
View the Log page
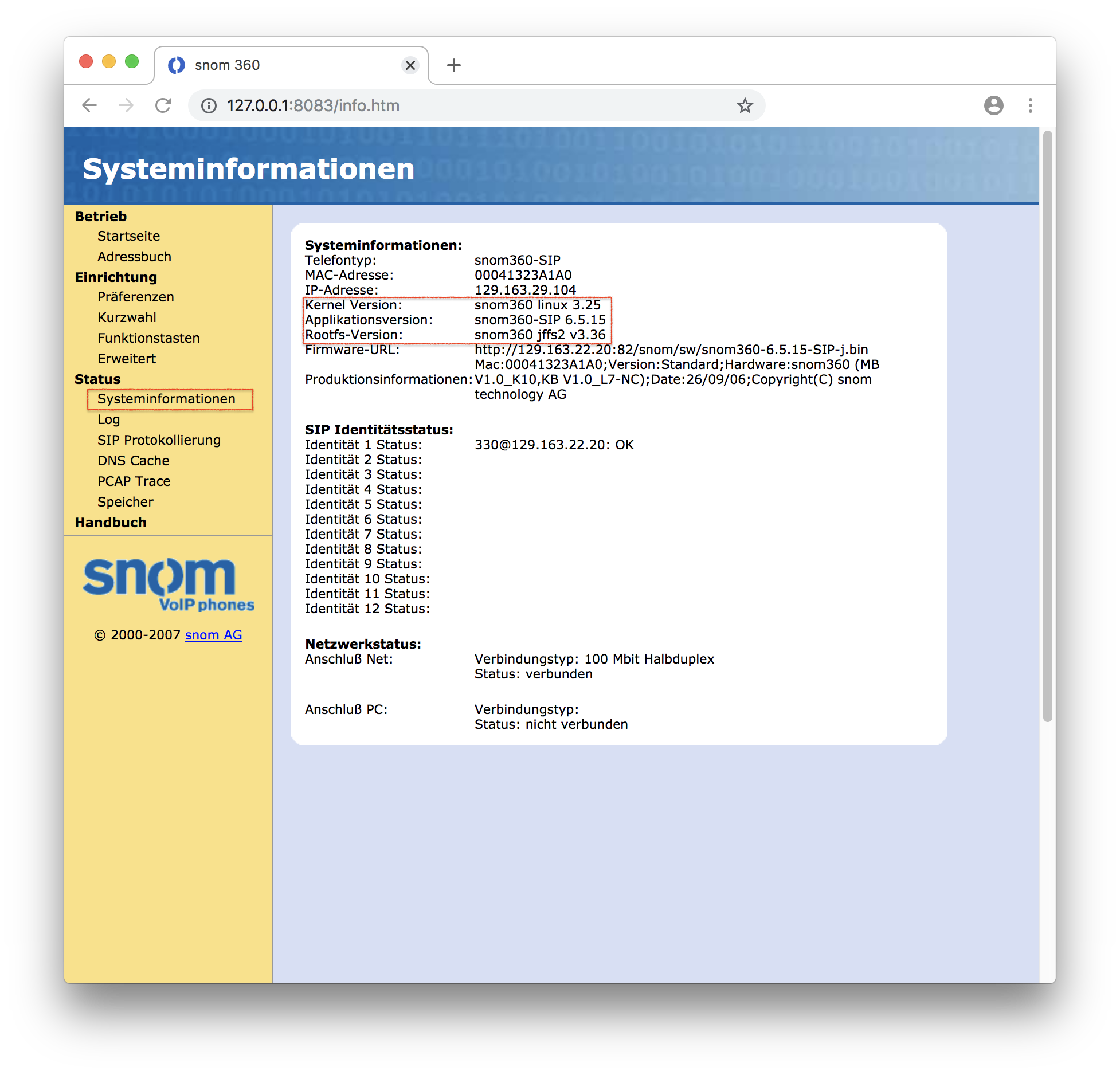click(x=108, y=419)
